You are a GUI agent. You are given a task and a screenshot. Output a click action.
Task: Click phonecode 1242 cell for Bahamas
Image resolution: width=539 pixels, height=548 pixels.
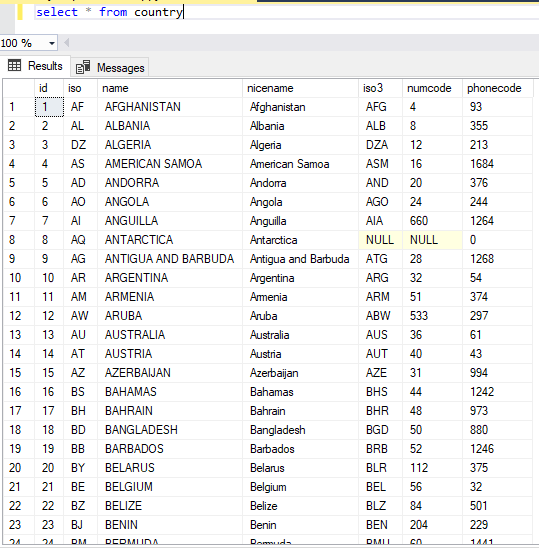[498, 392]
